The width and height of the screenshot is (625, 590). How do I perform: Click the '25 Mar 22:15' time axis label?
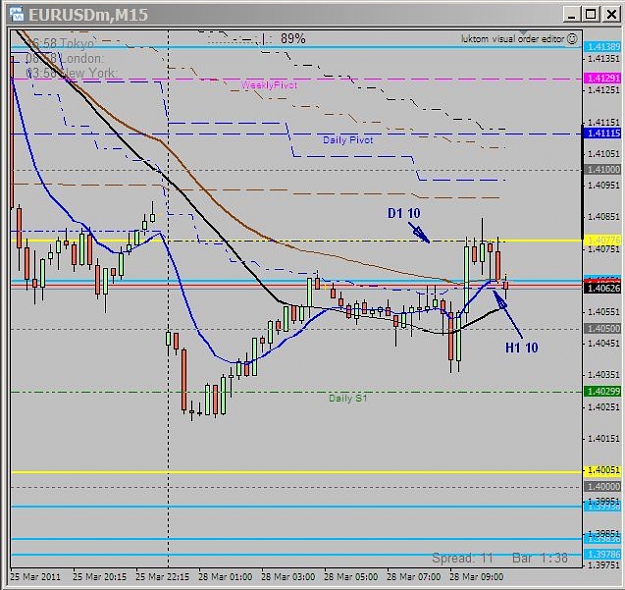pyautogui.click(x=162, y=577)
